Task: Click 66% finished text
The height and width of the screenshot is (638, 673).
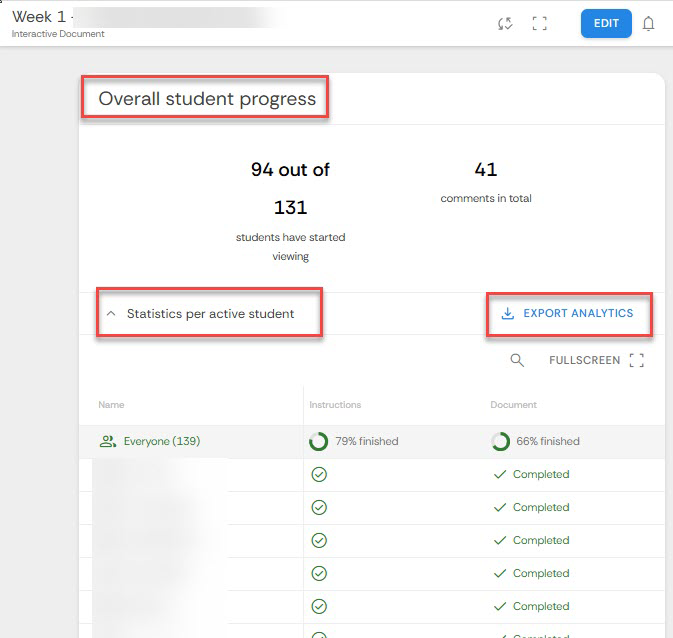Action: [548, 441]
